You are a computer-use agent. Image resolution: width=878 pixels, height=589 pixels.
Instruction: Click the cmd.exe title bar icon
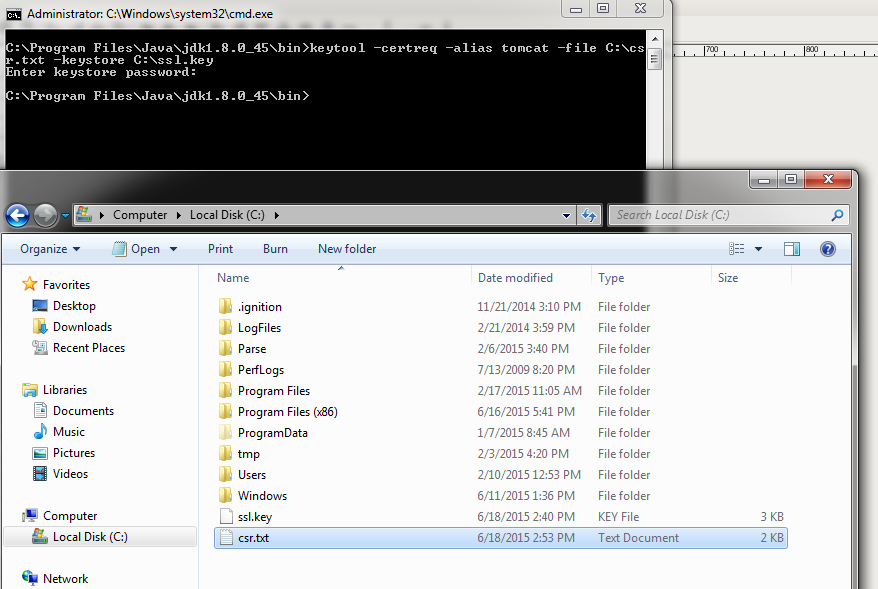click(x=13, y=14)
